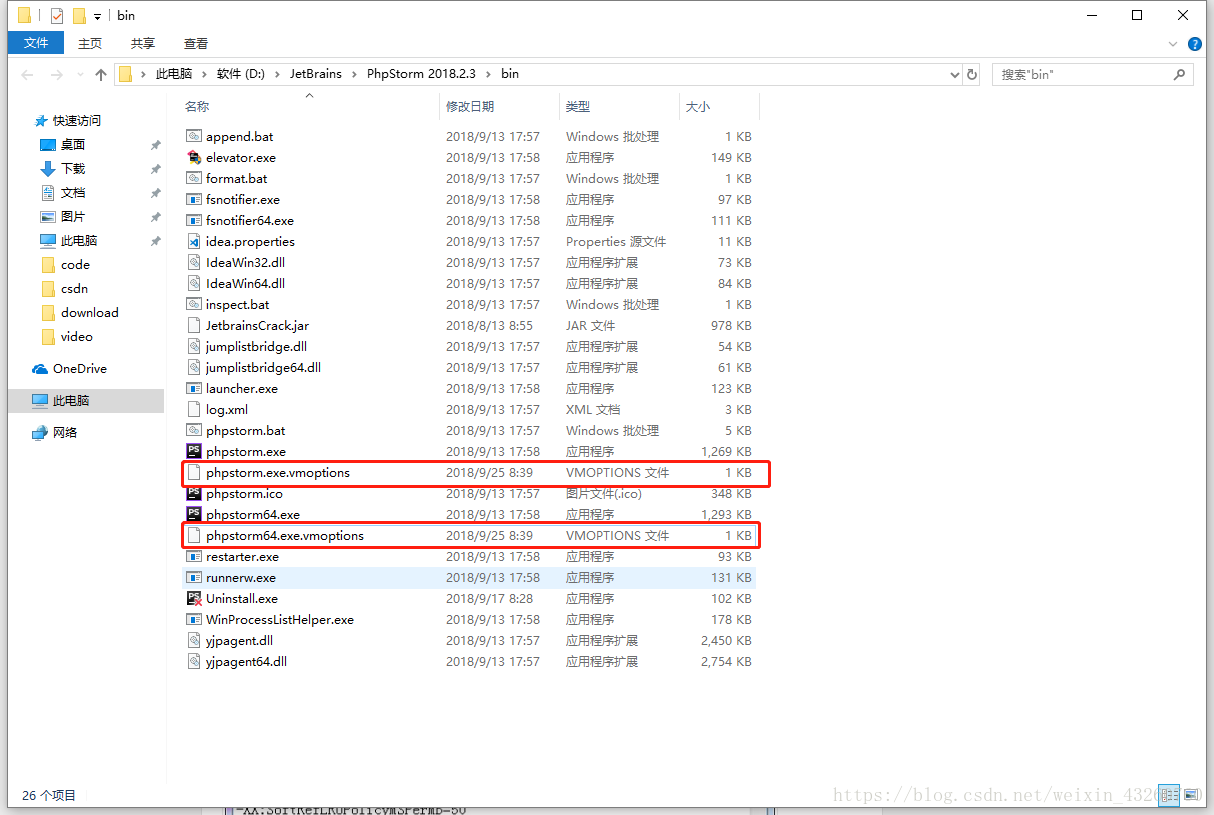Image resolution: width=1214 pixels, height=815 pixels.
Task: Select the csdn folder in sidebar
Action: point(74,288)
